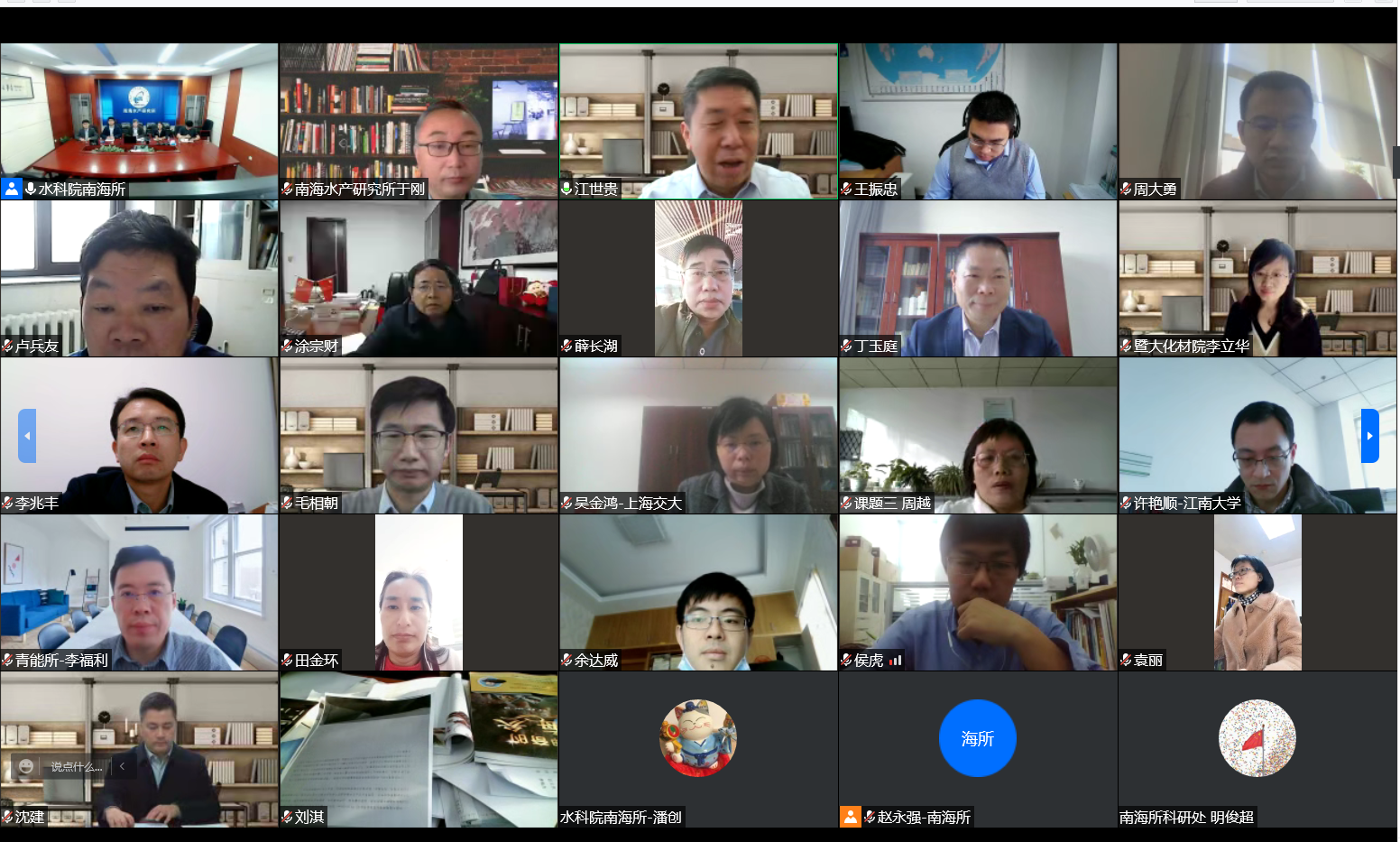Open the emoji picker in the chat bar
This screenshot has width=1400, height=842.
[x=26, y=766]
